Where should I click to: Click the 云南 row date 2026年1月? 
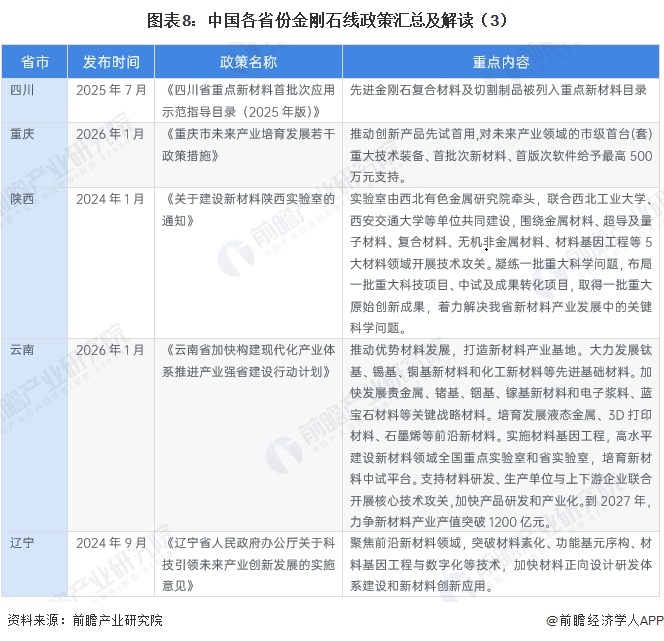(x=111, y=350)
